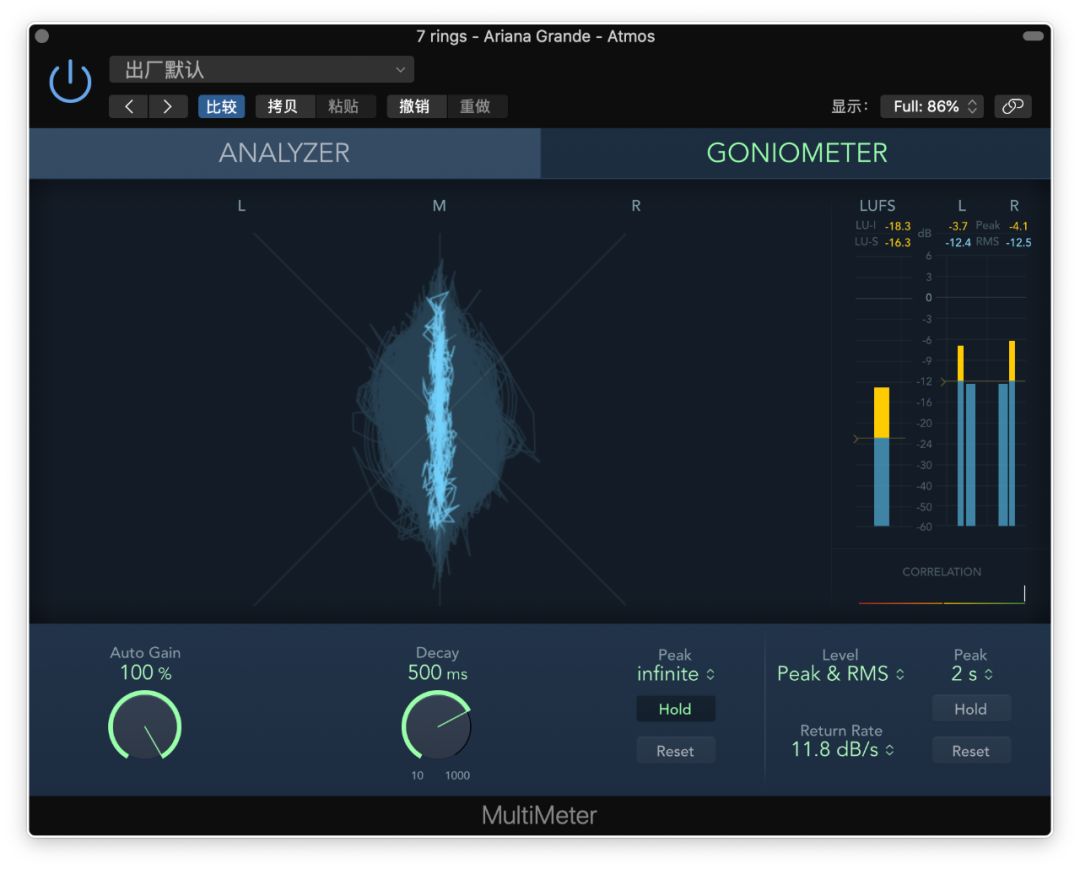Open the Return Rate 11.8 dB/s selector
Image resolution: width=1080 pixels, height=869 pixels.
click(840, 749)
